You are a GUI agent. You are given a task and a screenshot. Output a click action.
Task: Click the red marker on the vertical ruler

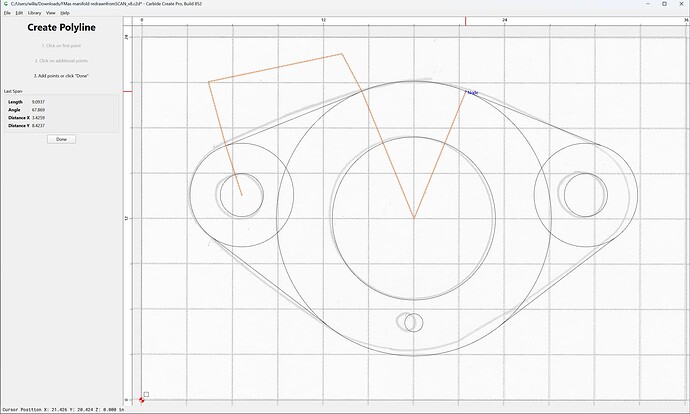[x=128, y=92]
